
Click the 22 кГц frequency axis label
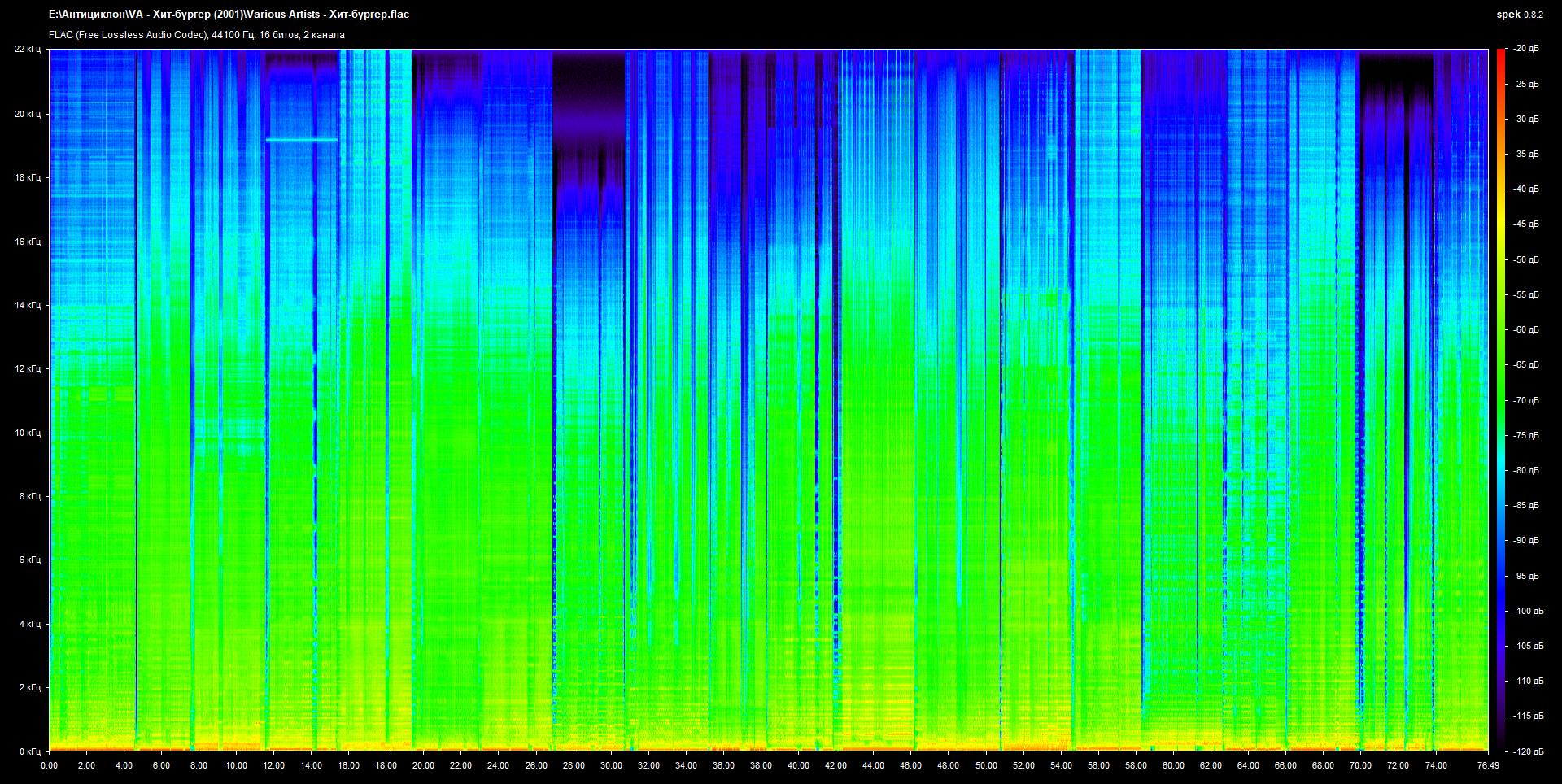click(27, 49)
